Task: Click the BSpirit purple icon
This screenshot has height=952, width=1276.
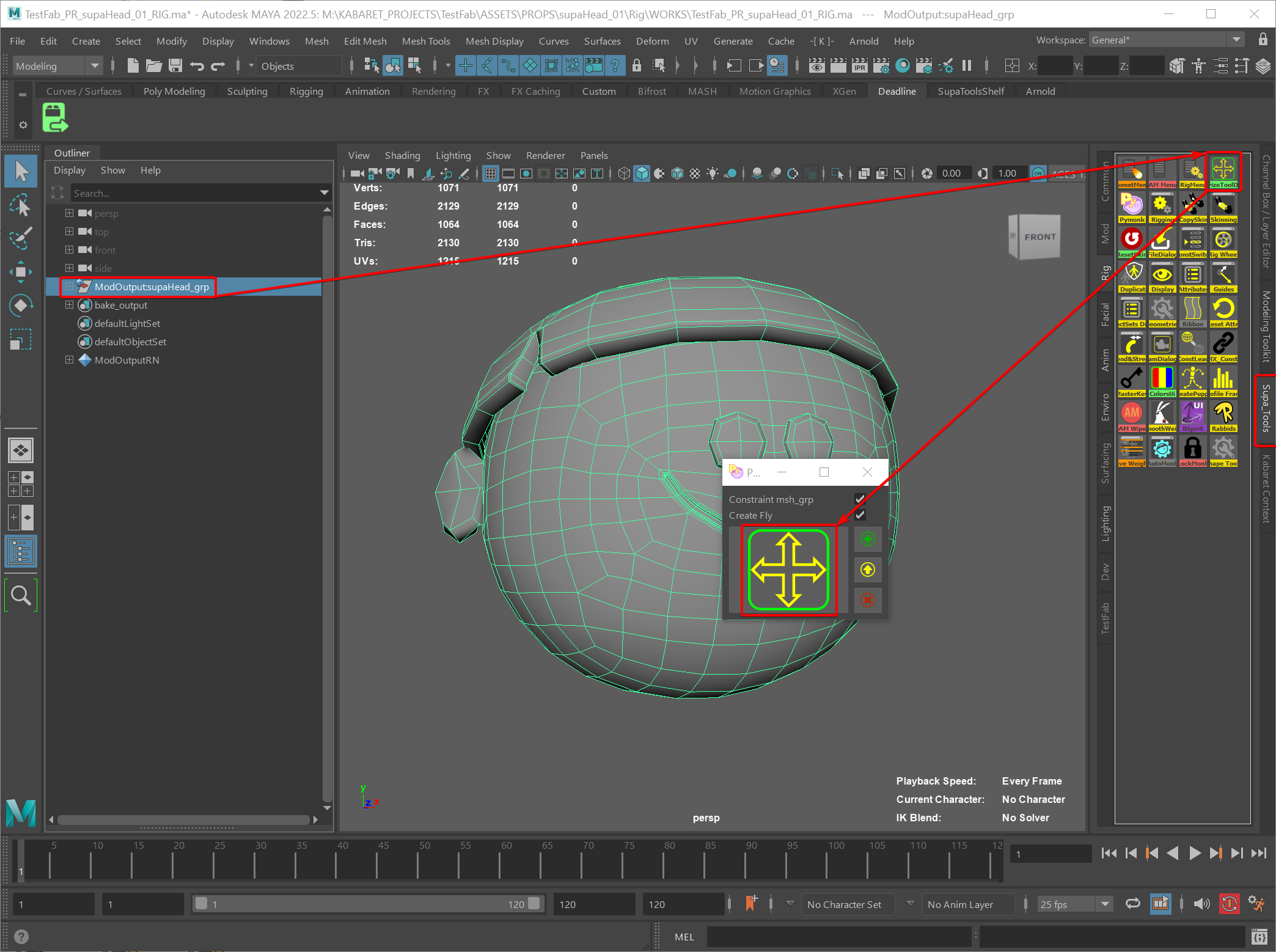Action: (1192, 416)
